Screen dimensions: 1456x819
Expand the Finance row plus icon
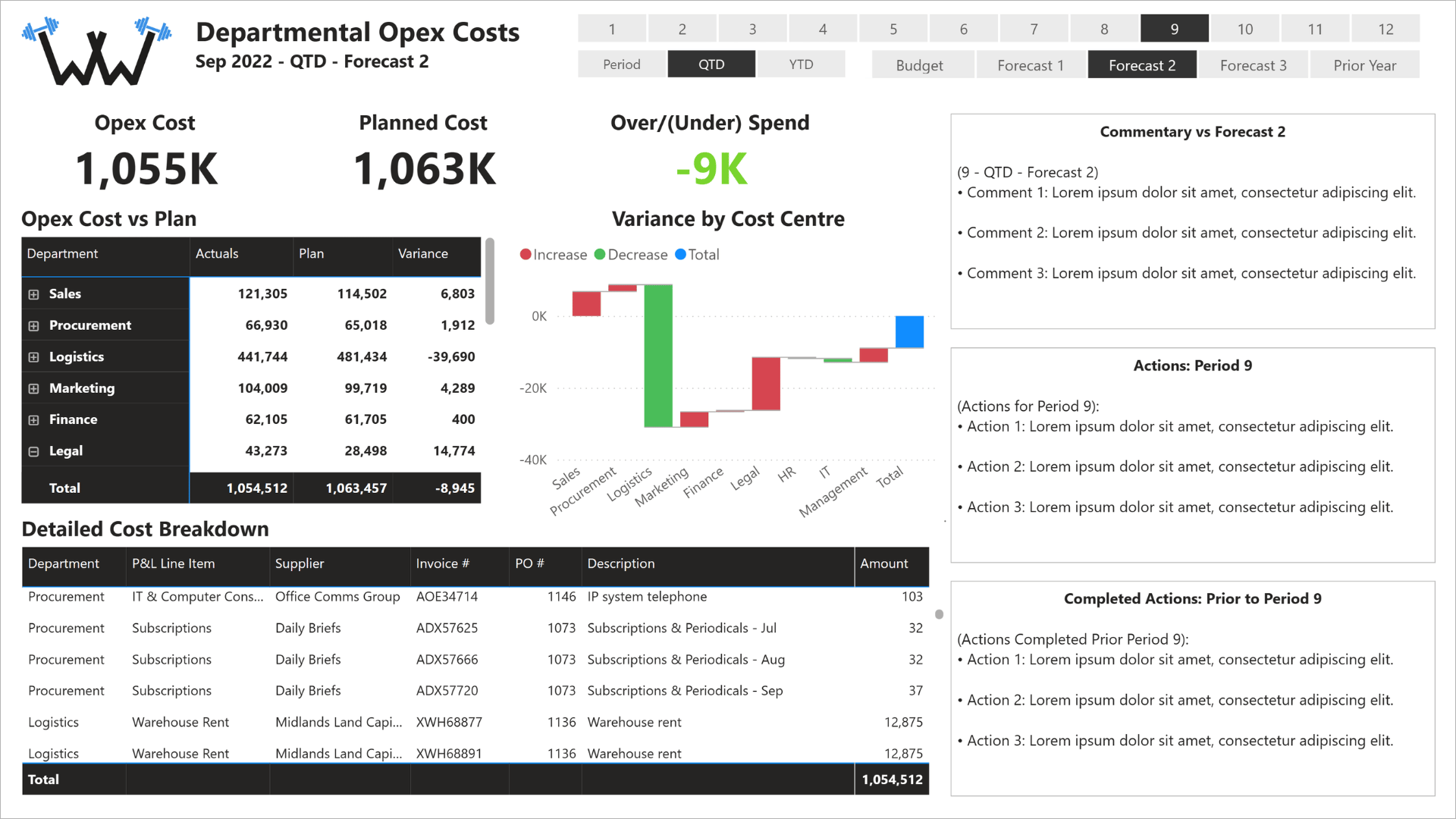(33, 420)
